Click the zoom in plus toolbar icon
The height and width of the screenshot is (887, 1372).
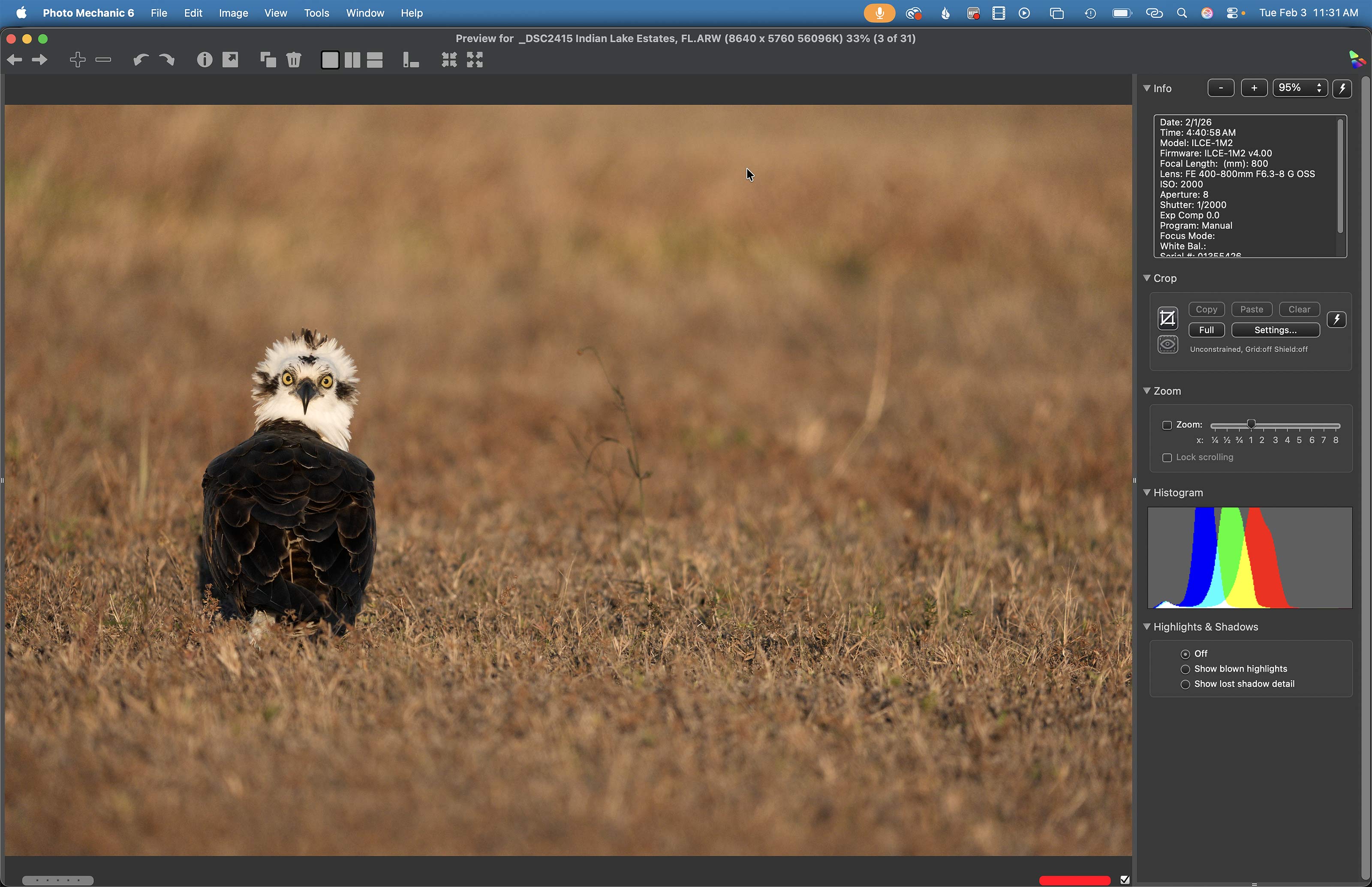pyautogui.click(x=78, y=60)
